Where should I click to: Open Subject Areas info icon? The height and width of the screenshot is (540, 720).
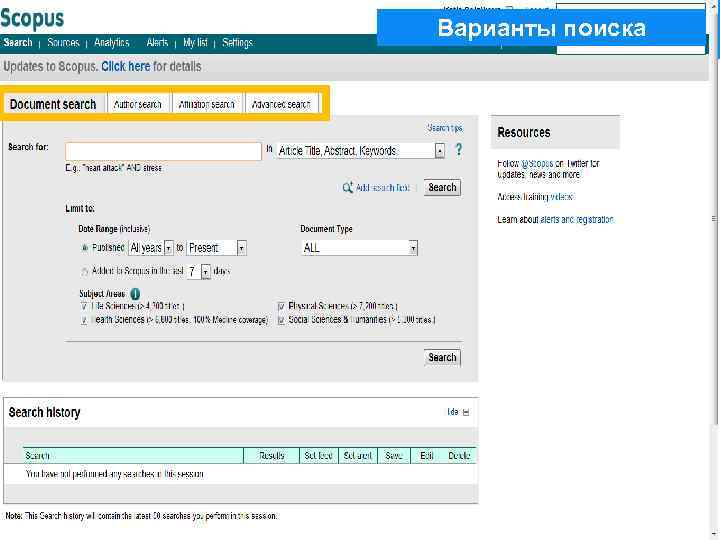(x=135, y=294)
